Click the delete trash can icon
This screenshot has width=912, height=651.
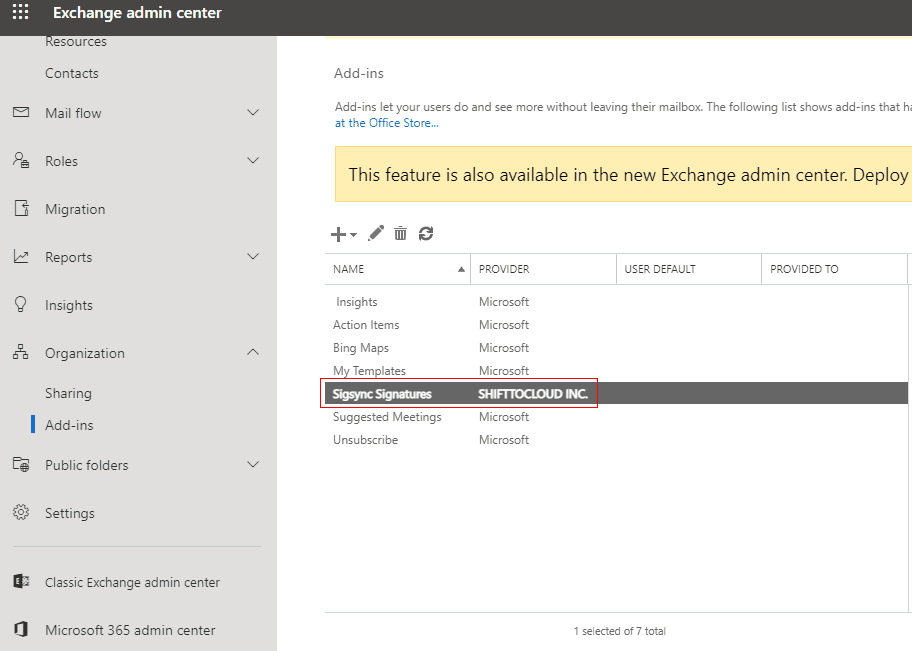coord(401,233)
